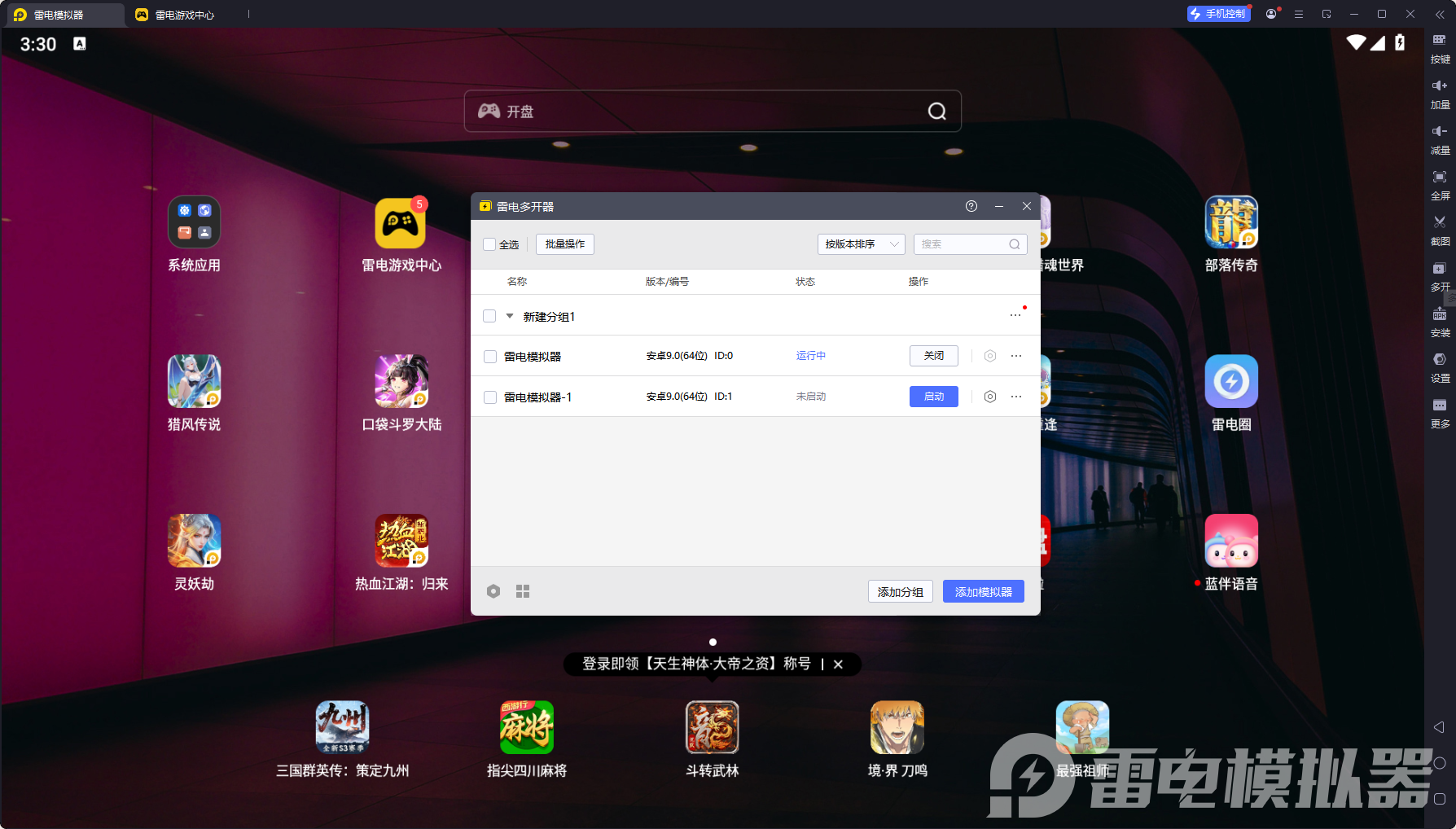Open 部落传奇 game icon

[x=1231, y=222]
